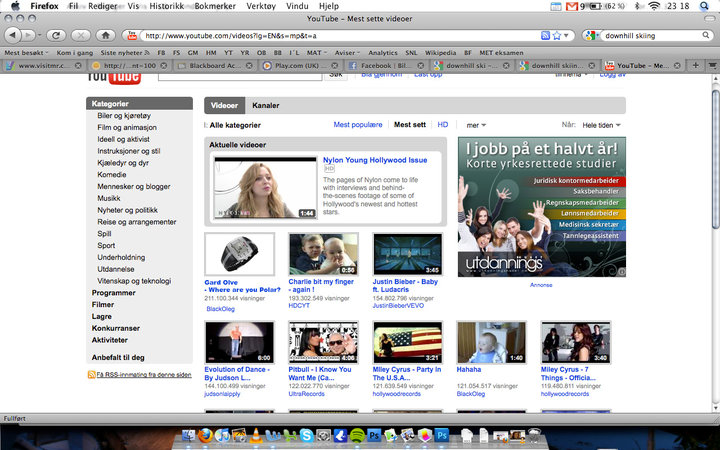720x450 pixels.
Task: Switch to the Blackboard browser tab
Action: pos(214,66)
